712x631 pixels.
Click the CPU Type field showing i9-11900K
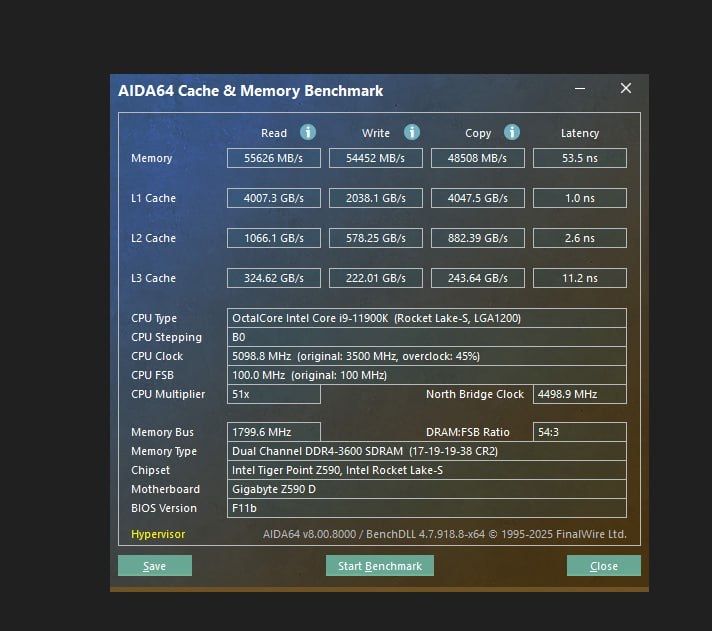coord(427,318)
